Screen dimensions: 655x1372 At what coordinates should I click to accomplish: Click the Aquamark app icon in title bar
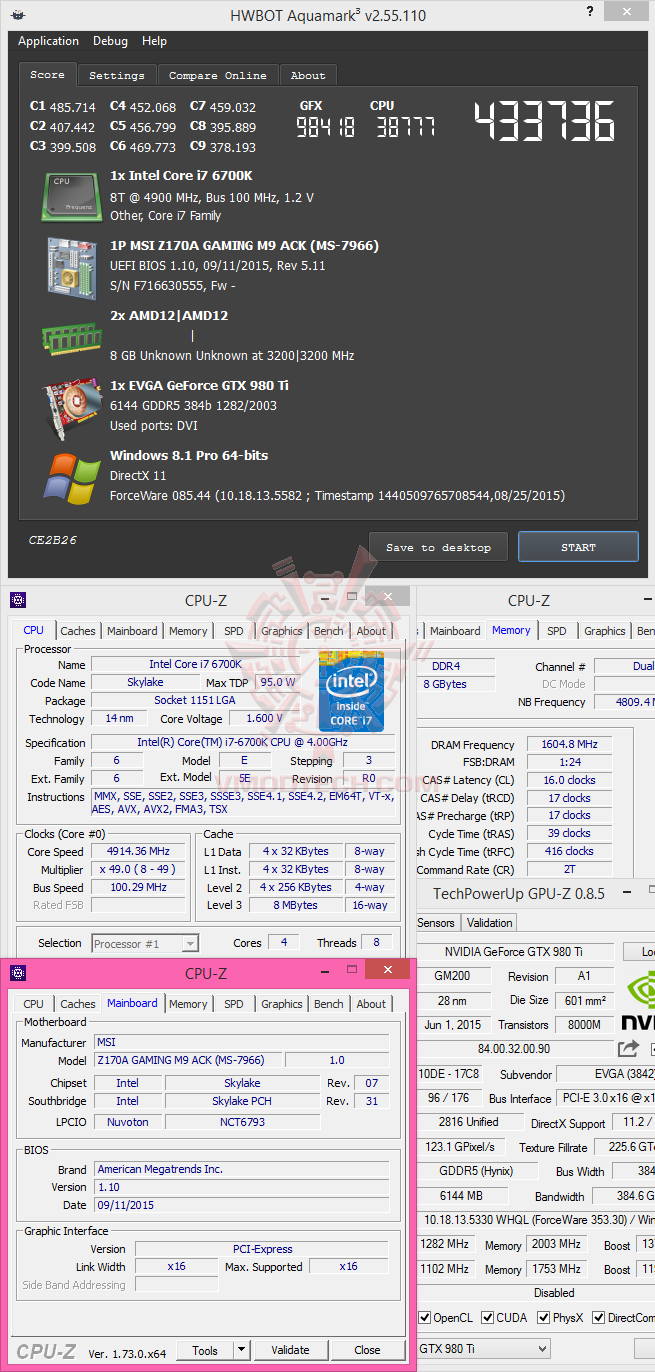20,15
